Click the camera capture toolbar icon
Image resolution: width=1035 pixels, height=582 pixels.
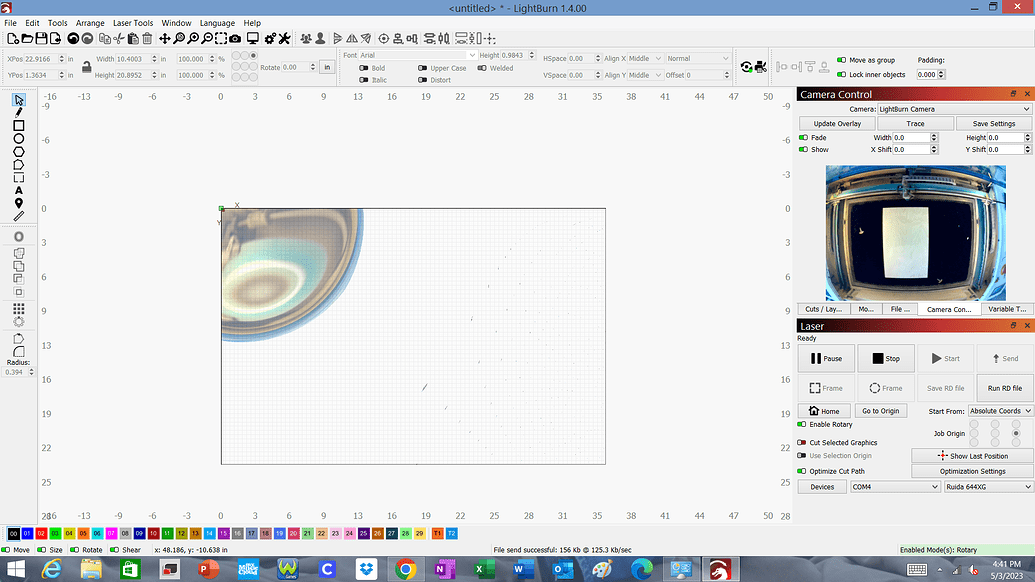(235, 39)
